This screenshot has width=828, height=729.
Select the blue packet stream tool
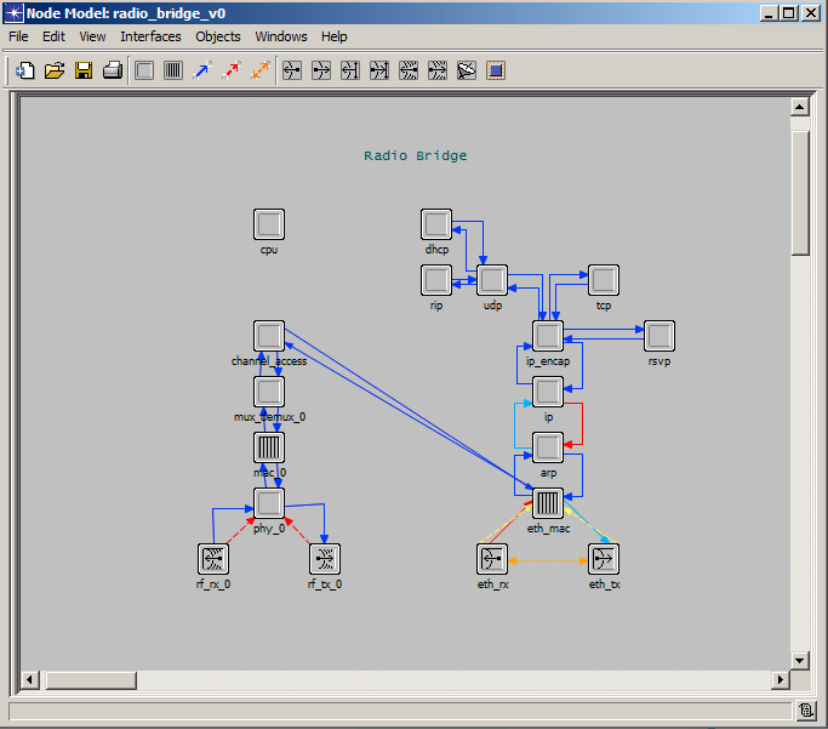(202, 70)
